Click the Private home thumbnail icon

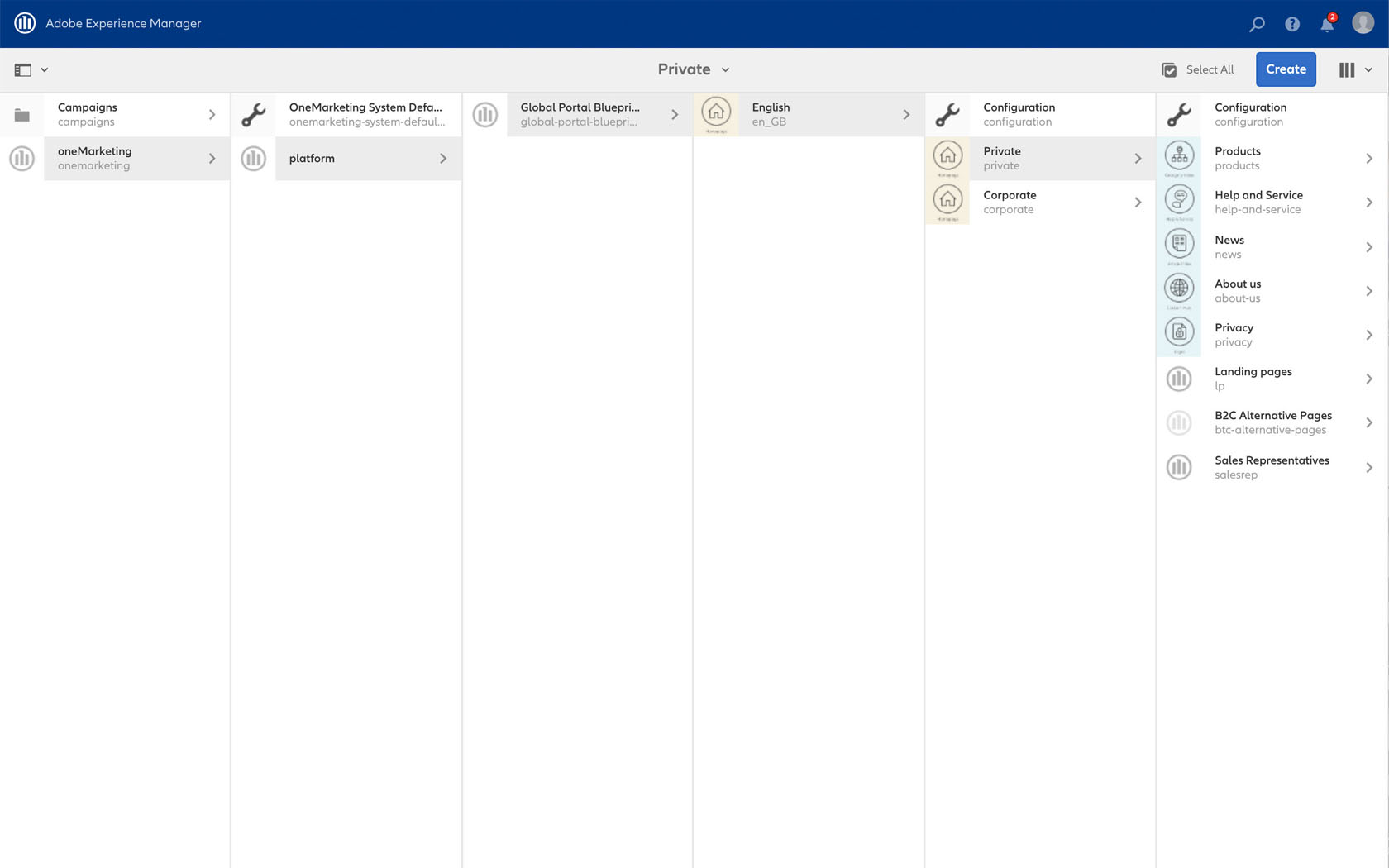tap(947, 158)
